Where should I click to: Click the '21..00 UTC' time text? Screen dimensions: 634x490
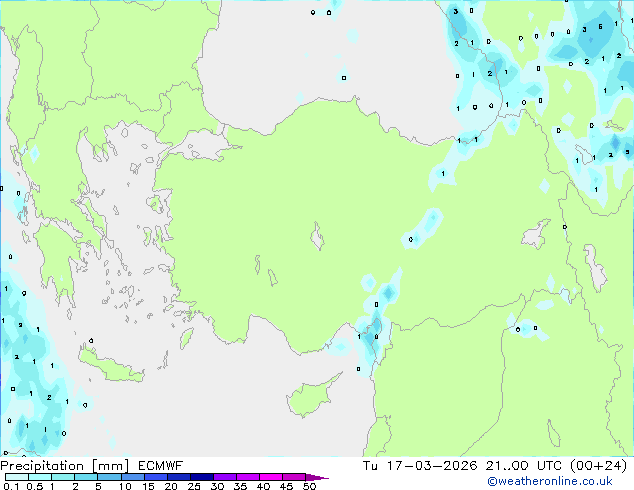524,466
